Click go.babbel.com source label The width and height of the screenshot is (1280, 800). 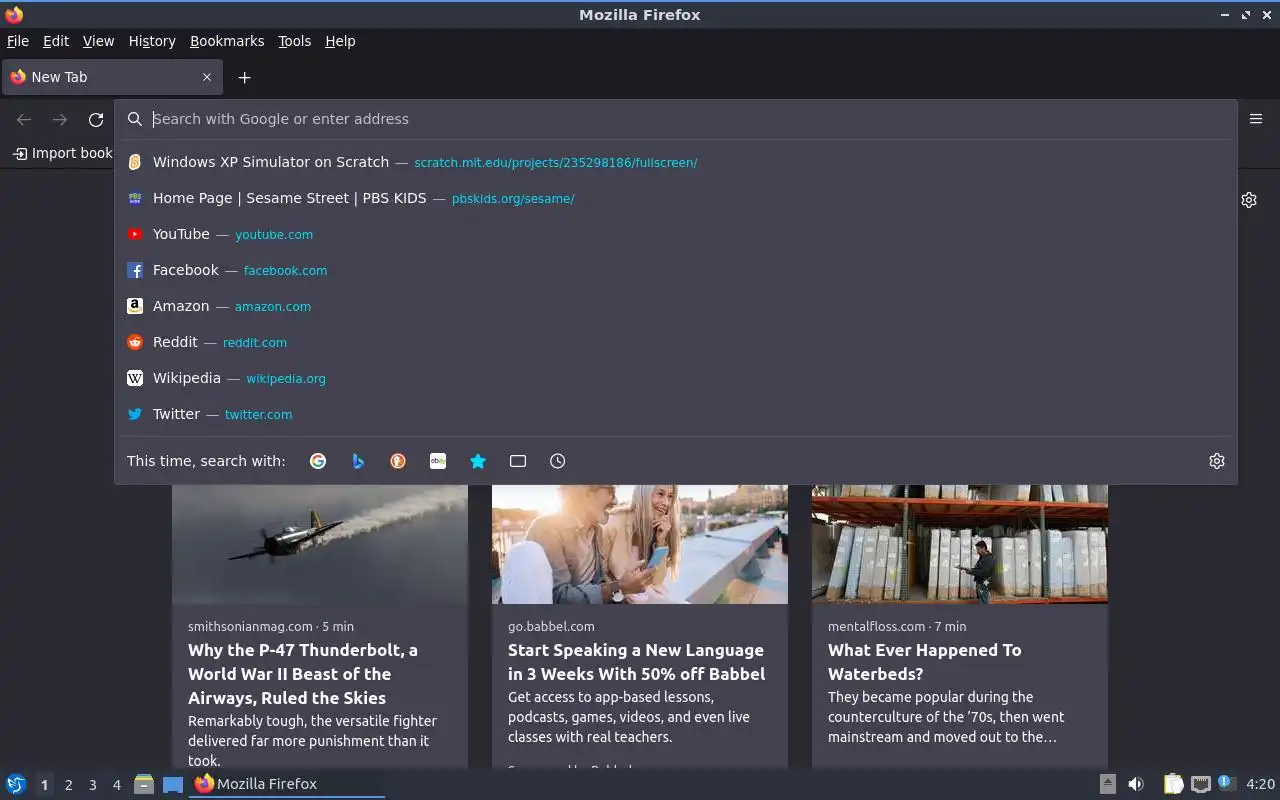click(551, 626)
